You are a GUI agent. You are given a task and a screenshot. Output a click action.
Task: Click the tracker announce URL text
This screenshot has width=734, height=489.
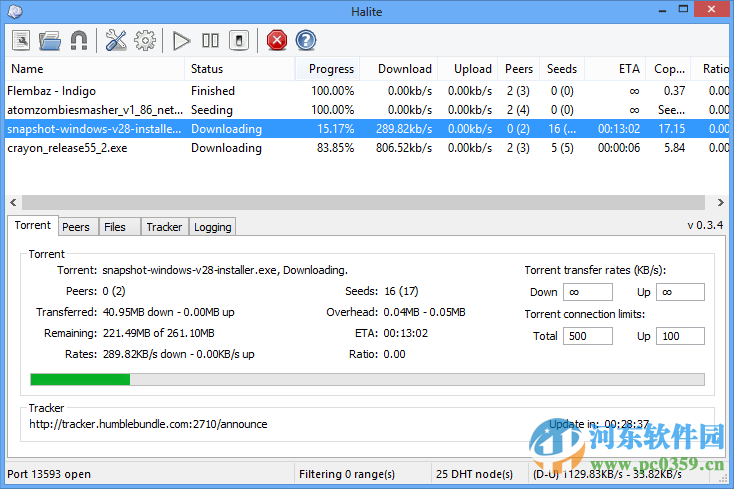click(148, 424)
